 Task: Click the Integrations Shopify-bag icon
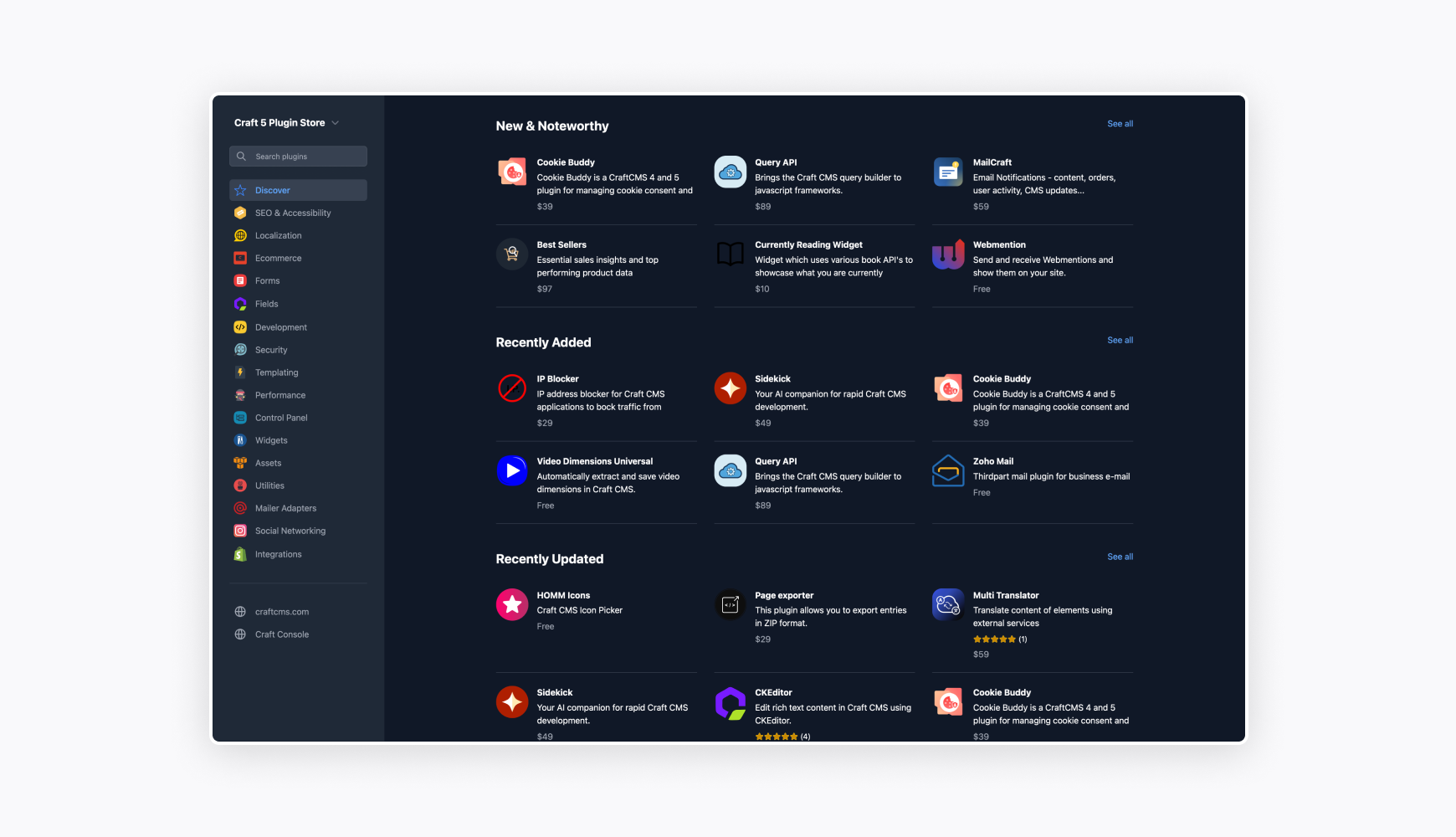click(x=240, y=554)
